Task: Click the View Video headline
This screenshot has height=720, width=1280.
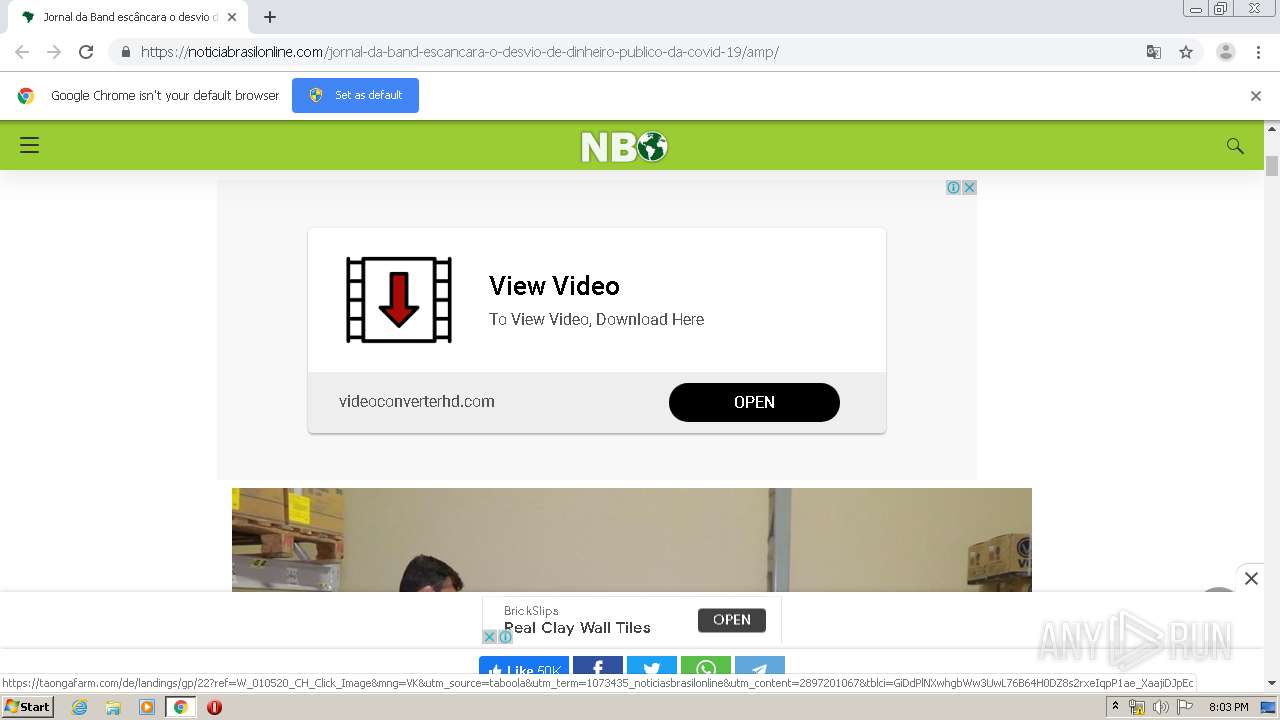Action: point(554,286)
